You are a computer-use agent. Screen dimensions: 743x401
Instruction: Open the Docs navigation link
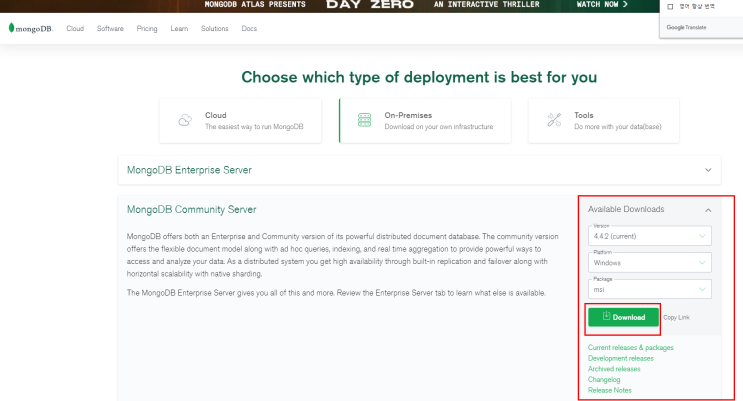pos(249,28)
